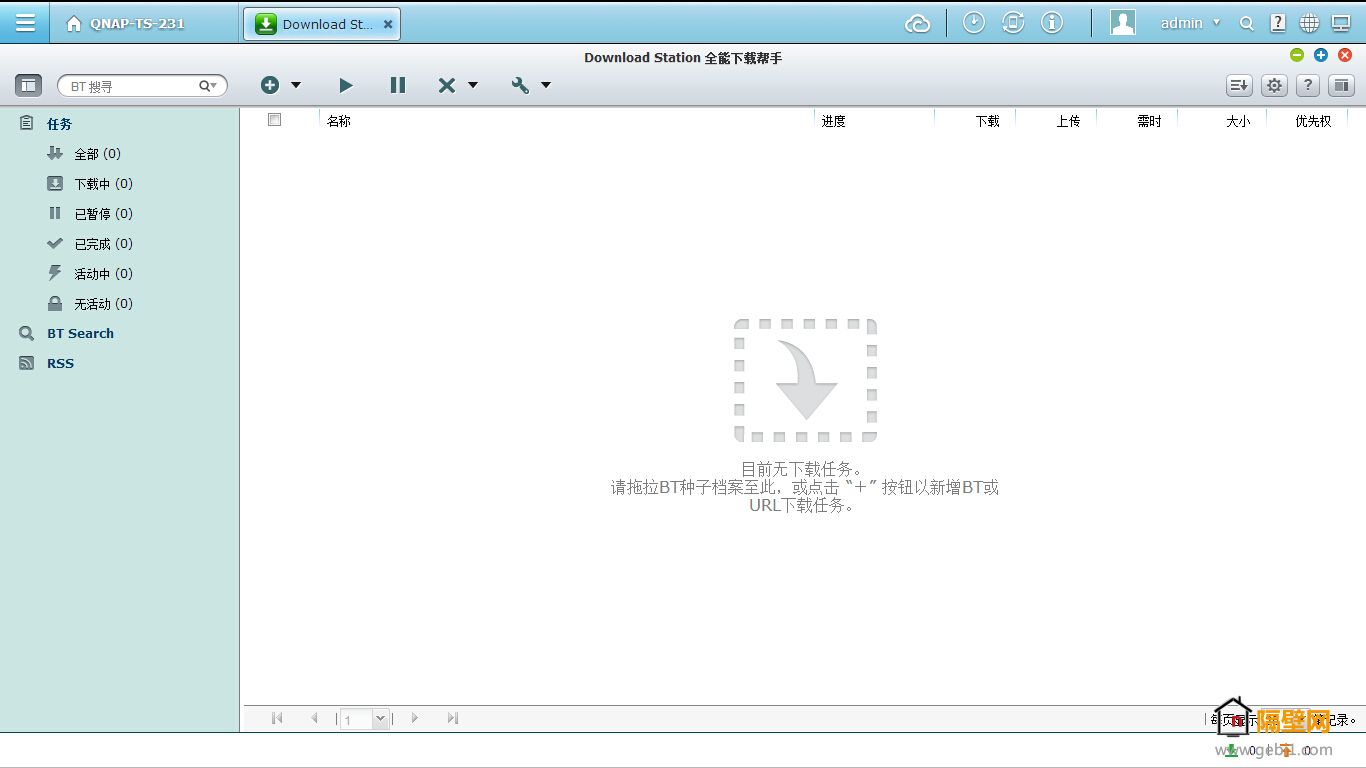Image resolution: width=1366 pixels, height=768 pixels.
Task: Expand the admin account dropdown
Action: pyautogui.click(x=1216, y=23)
